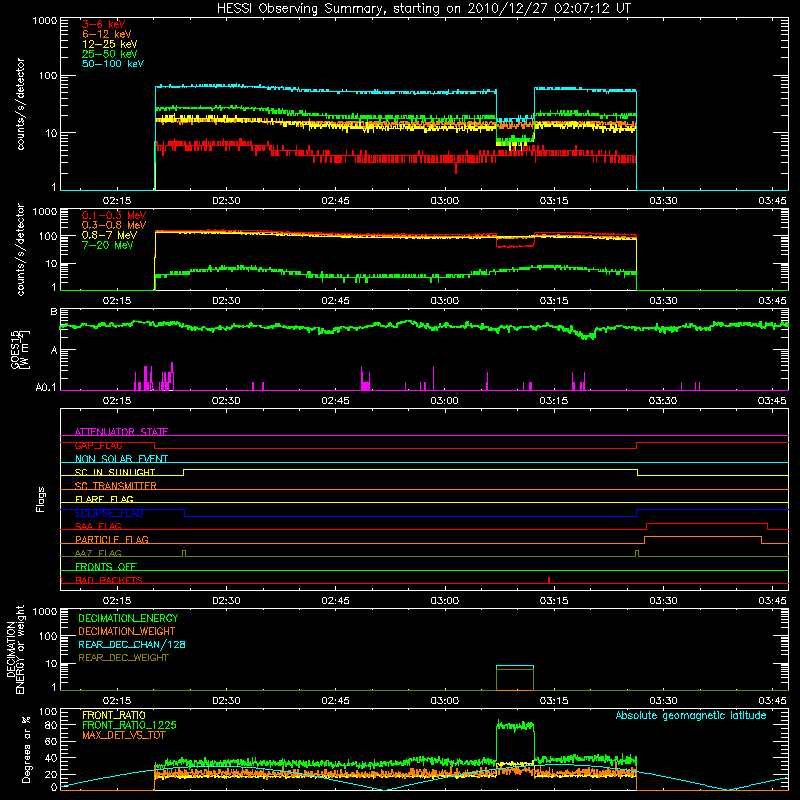Select the ECLIPSE_FLAG label
The height and width of the screenshot is (800, 800).
[109, 513]
